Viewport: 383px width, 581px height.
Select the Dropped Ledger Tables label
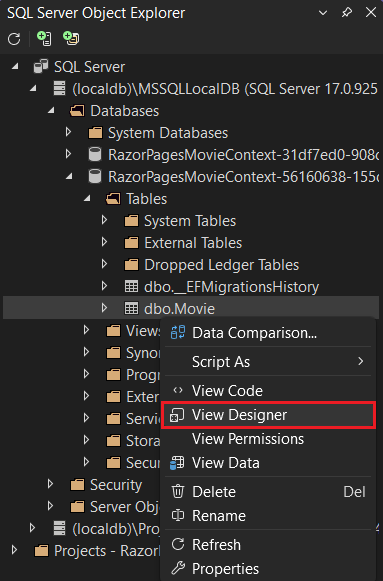point(222,265)
